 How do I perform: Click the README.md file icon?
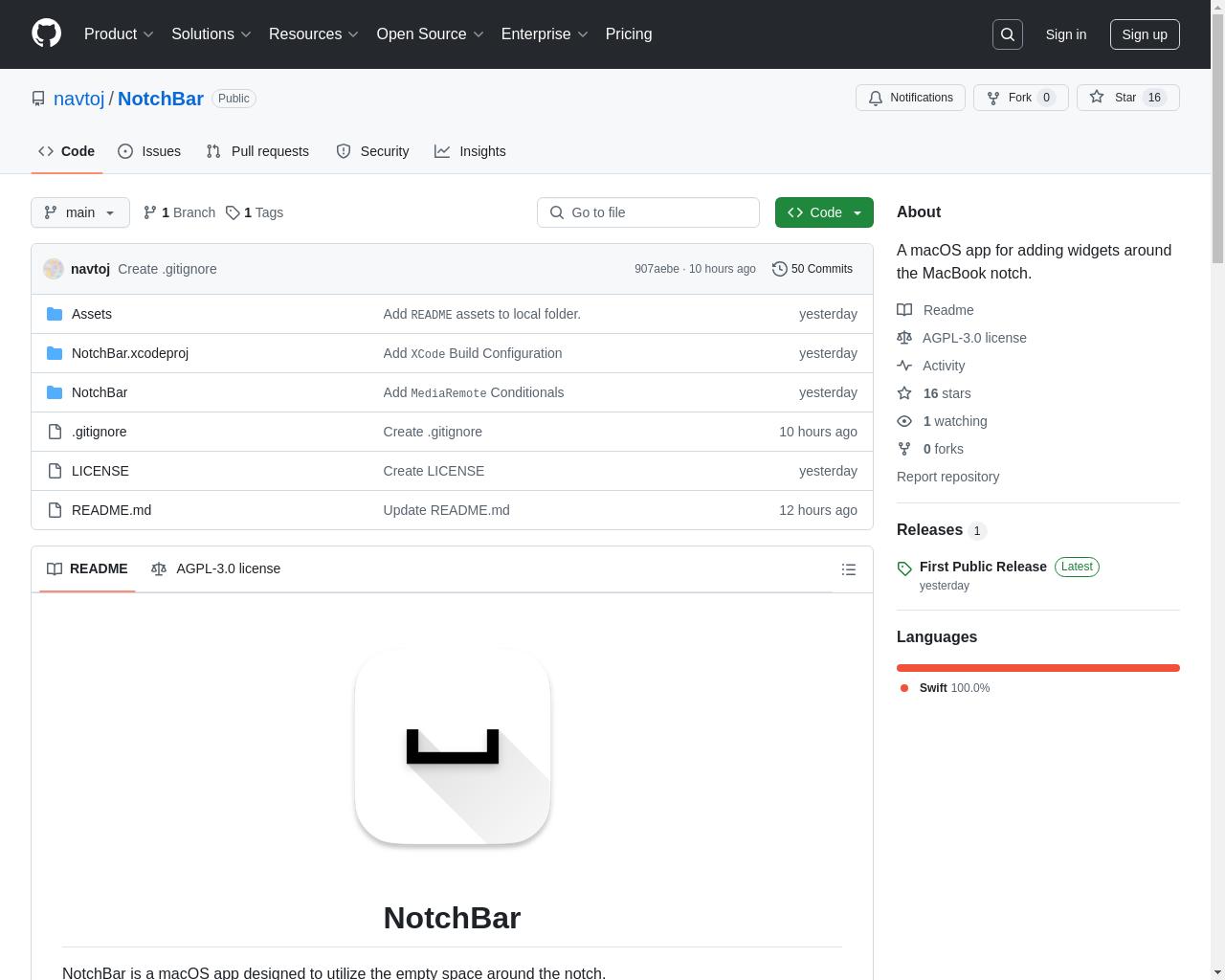click(55, 510)
